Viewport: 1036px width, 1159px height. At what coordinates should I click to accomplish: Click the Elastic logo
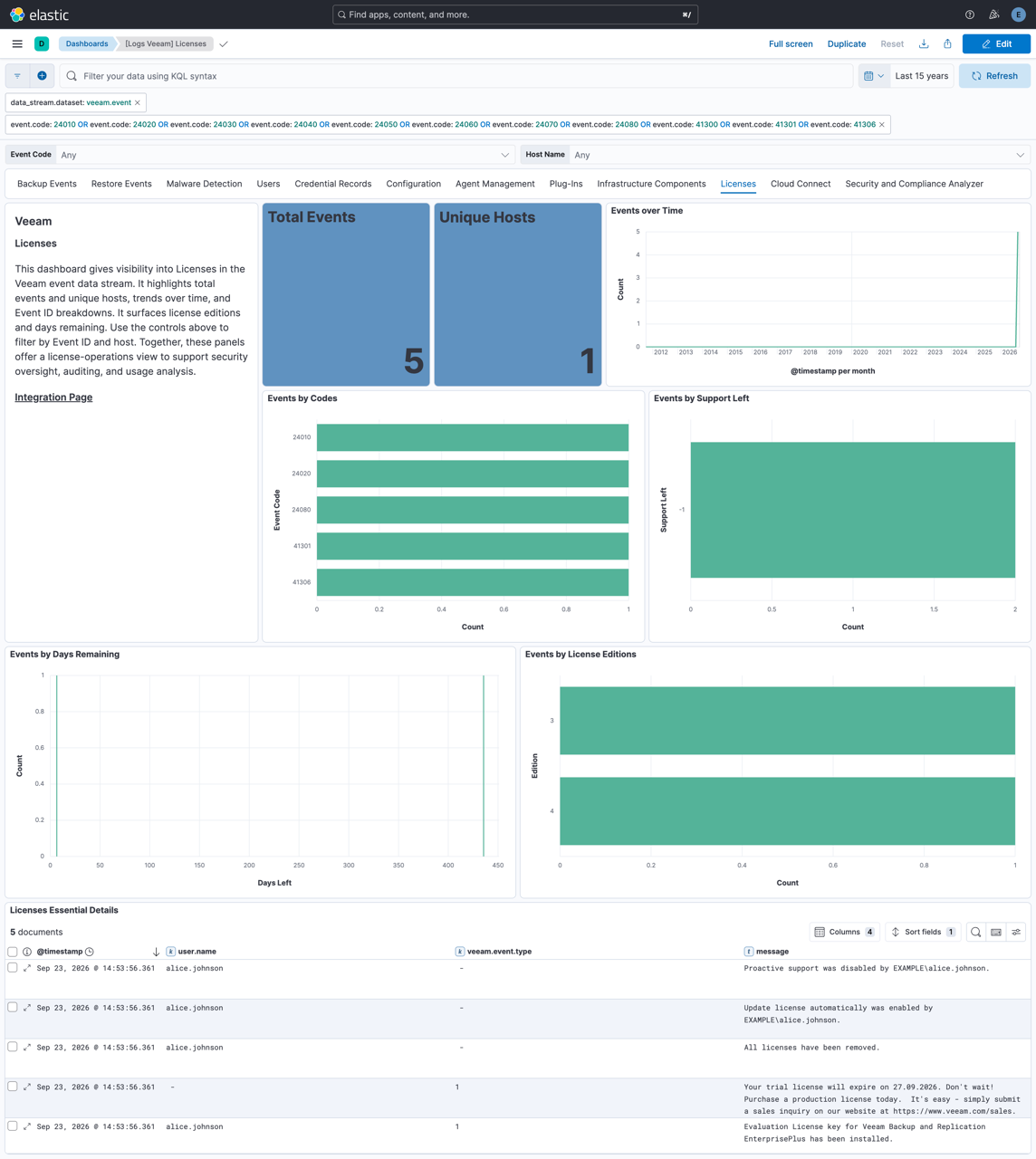point(39,14)
